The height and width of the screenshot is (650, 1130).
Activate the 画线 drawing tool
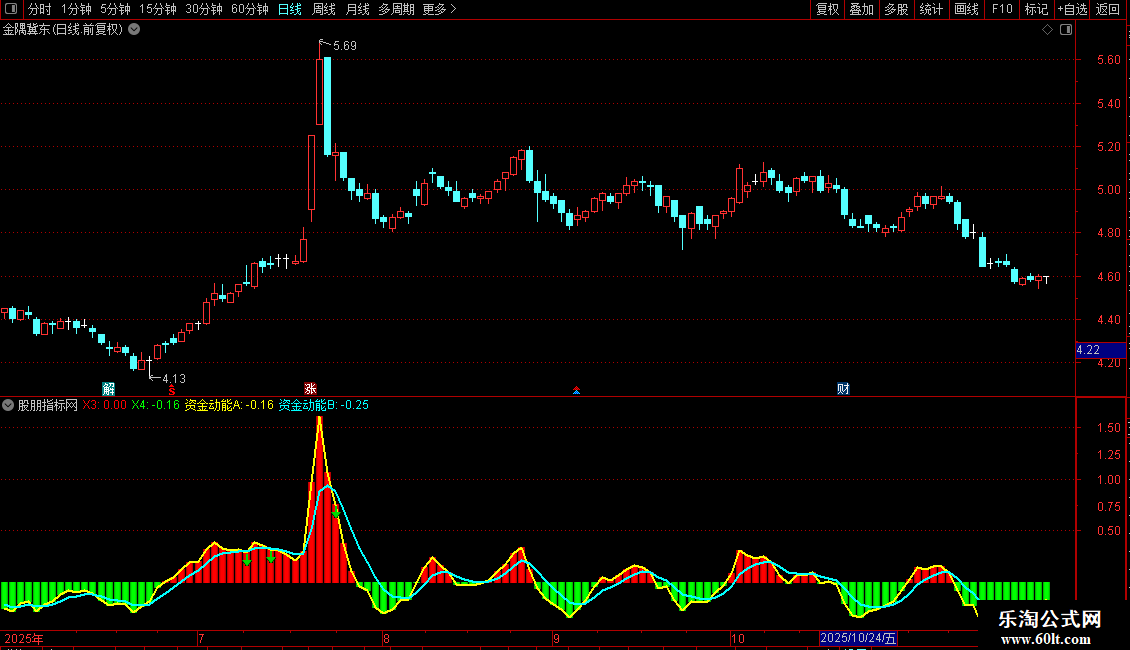(x=966, y=9)
